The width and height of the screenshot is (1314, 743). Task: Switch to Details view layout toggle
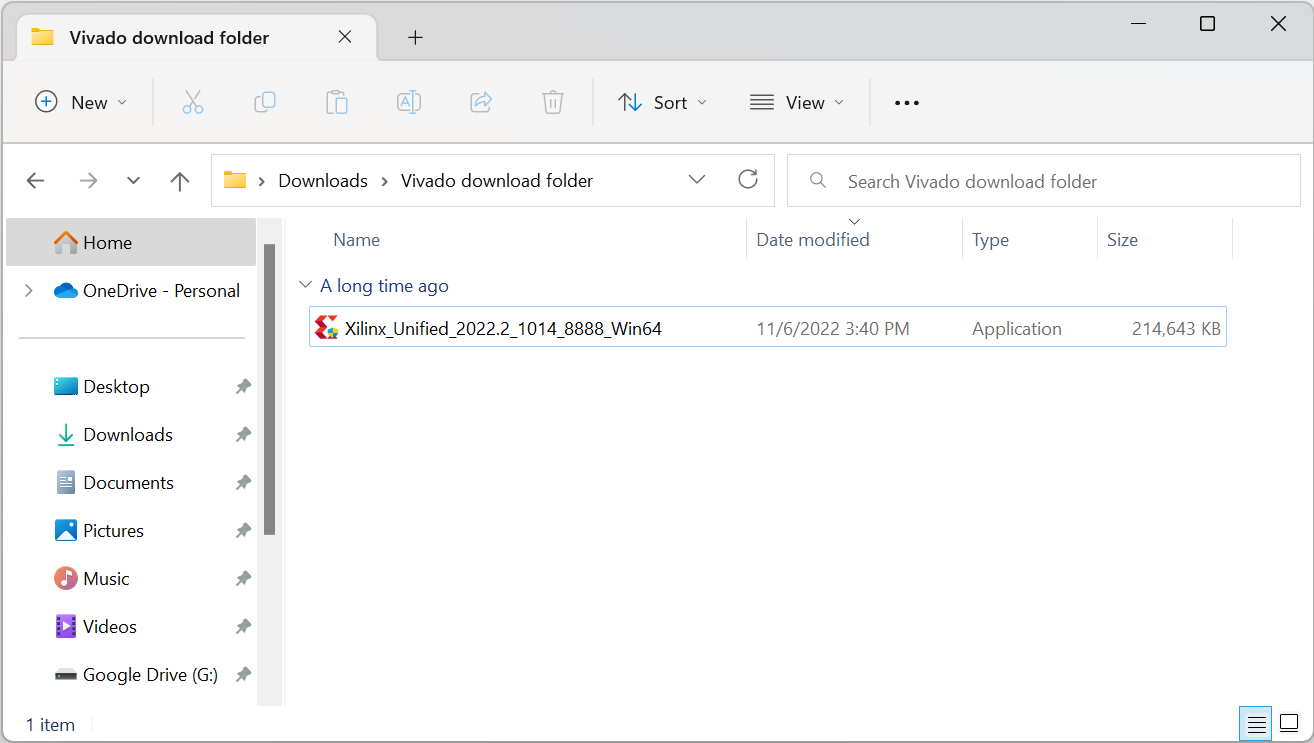pos(1257,724)
